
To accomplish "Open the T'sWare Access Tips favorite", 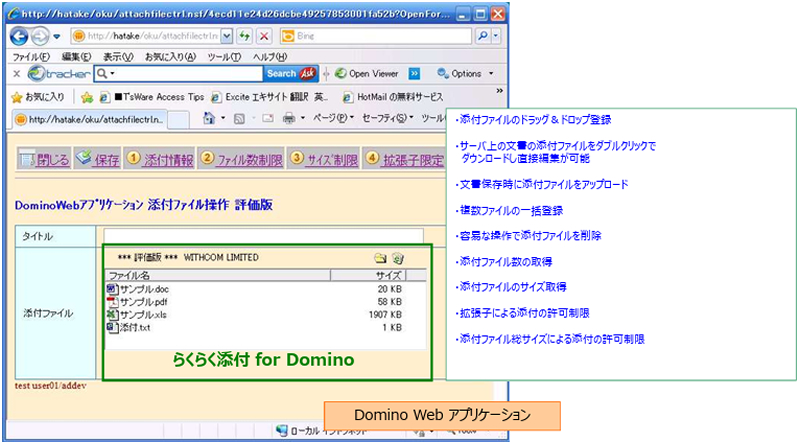I will coord(152,97).
